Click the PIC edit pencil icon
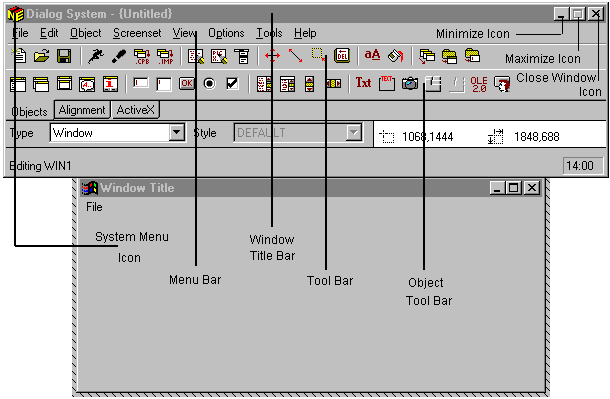This screenshot has width=610, height=399. (x=219, y=56)
